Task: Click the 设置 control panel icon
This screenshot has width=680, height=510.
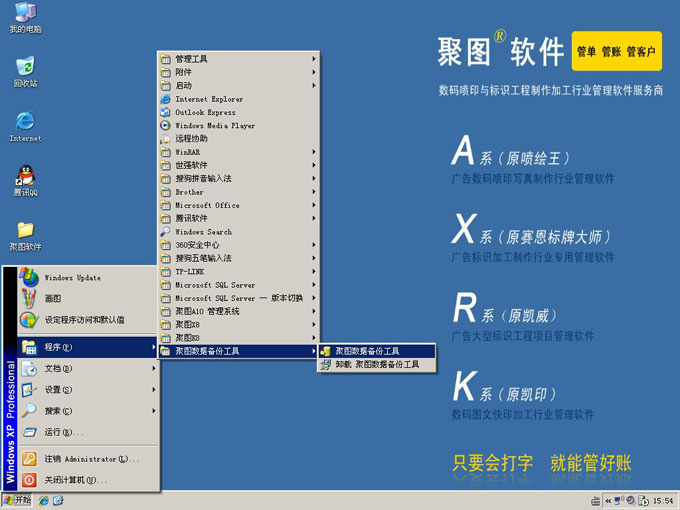Action: point(29,390)
